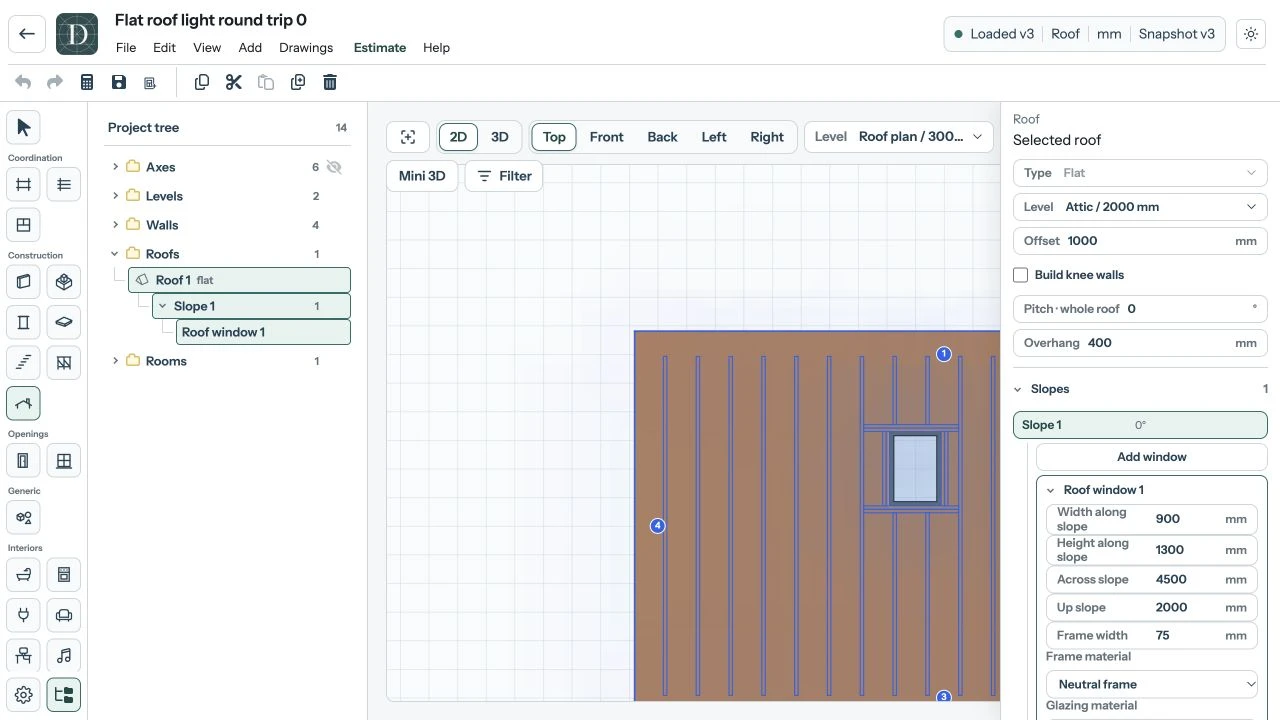Choose the bathtub interior tool
The height and width of the screenshot is (720, 1280).
click(23, 575)
